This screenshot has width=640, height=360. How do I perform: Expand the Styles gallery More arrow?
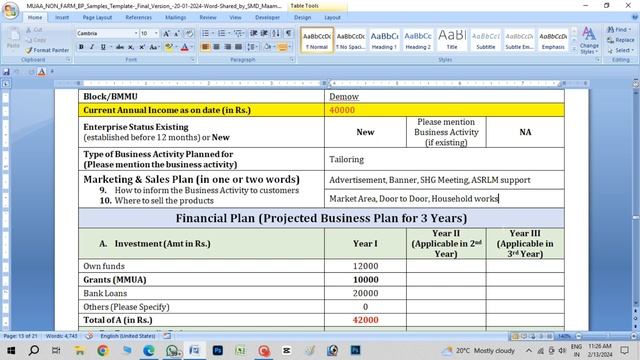pyautogui.click(x=574, y=49)
